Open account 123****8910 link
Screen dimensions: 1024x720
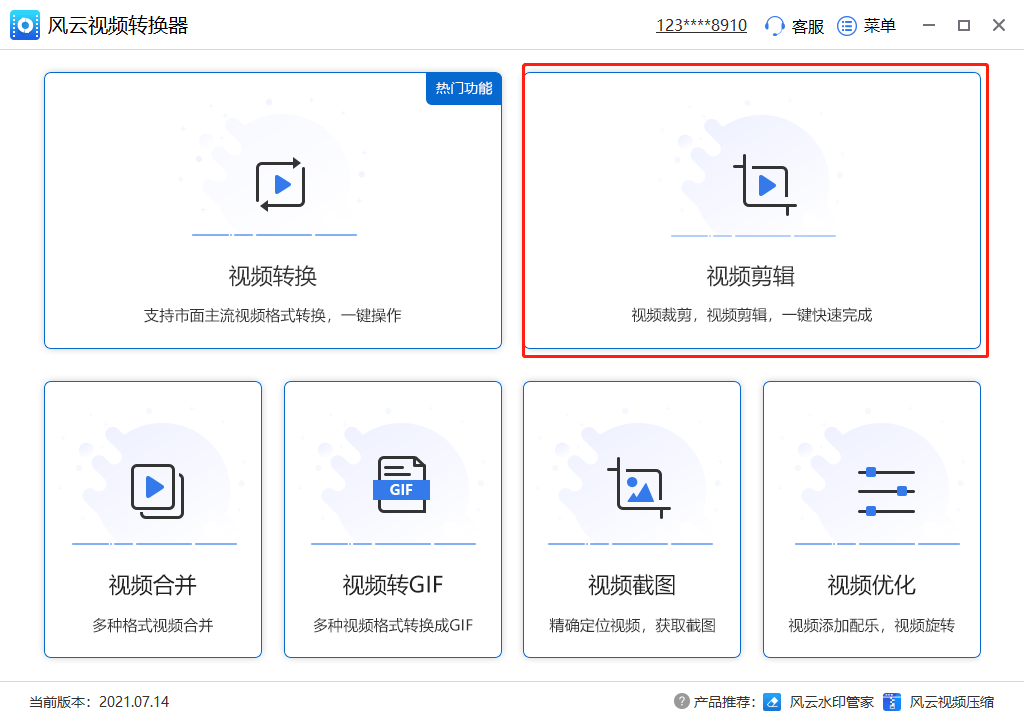(701, 25)
